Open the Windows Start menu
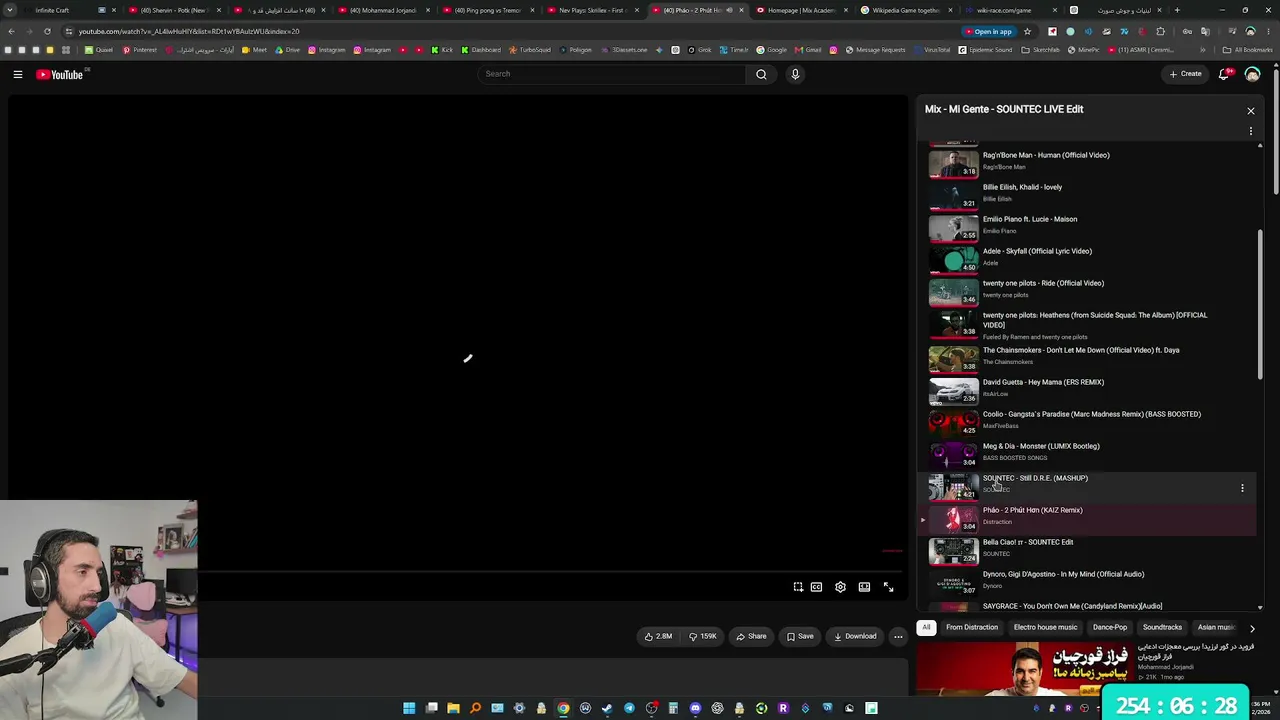 coord(409,708)
